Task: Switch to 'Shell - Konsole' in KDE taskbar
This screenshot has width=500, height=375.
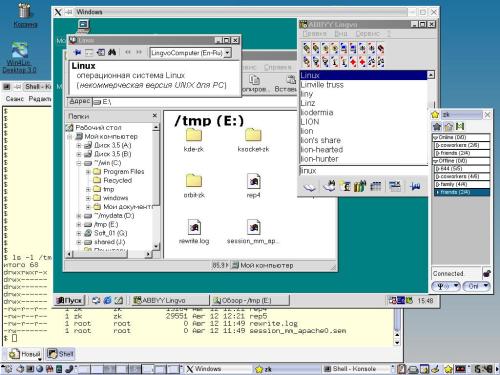Action: [x=355, y=369]
